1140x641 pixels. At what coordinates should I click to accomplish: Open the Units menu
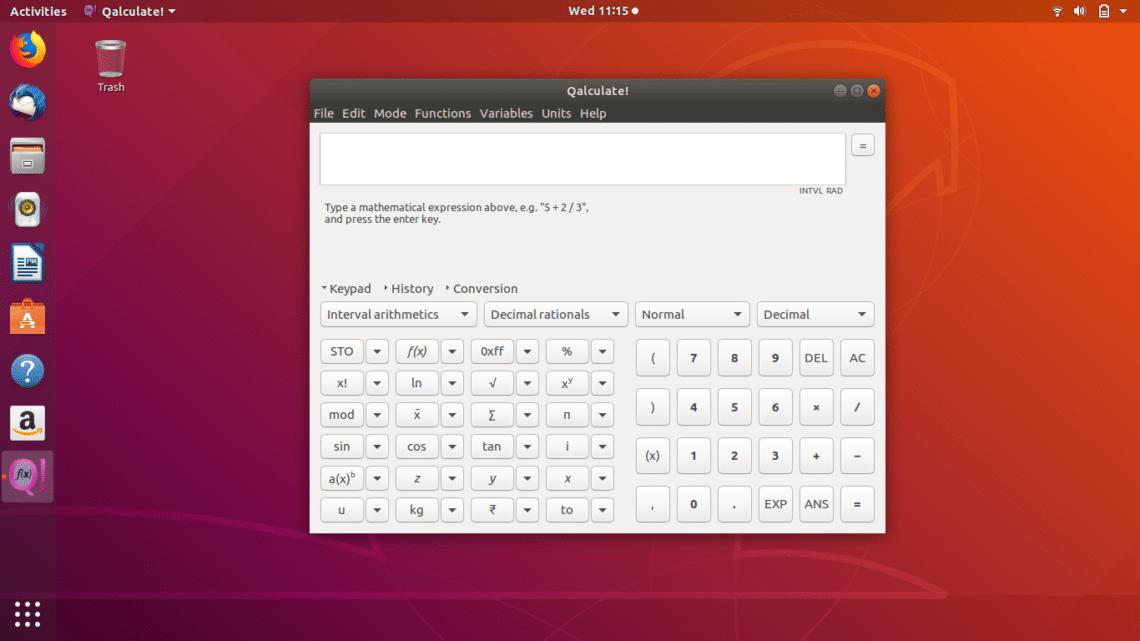click(x=556, y=113)
